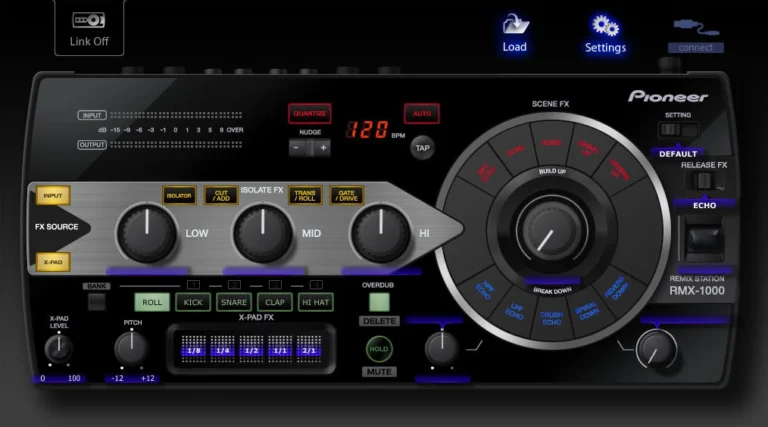Image resolution: width=768 pixels, height=427 pixels.
Task: Enable the QUANTIZE button
Action: coord(310,114)
